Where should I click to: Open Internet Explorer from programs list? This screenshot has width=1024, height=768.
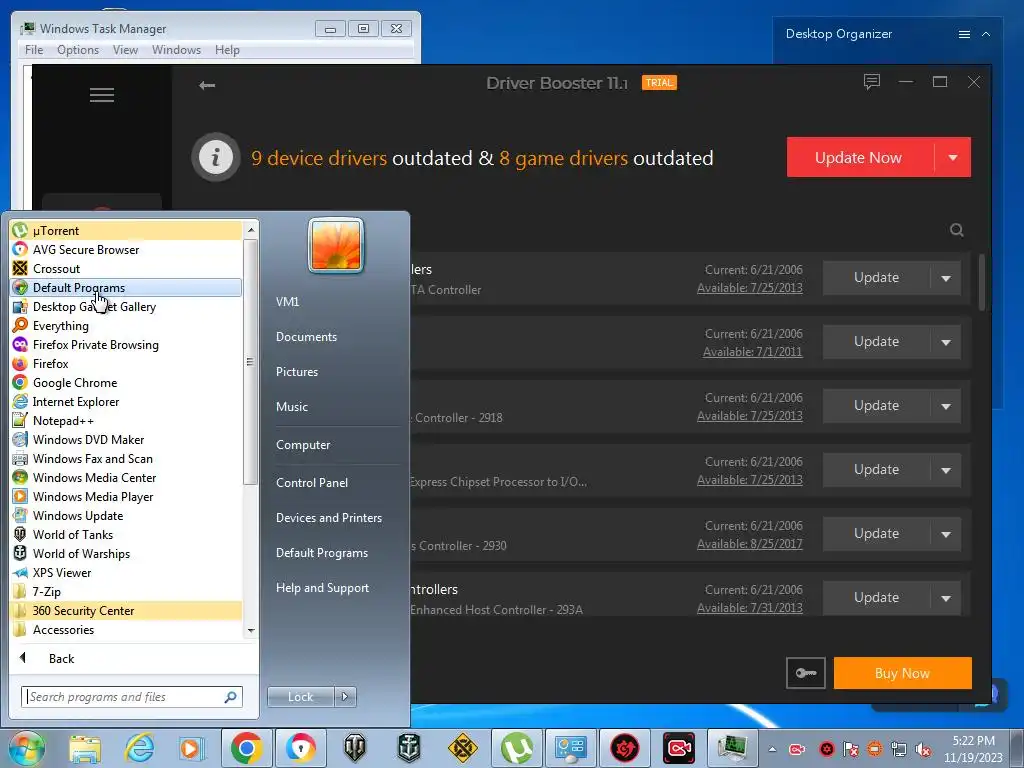pyautogui.click(x=126, y=402)
